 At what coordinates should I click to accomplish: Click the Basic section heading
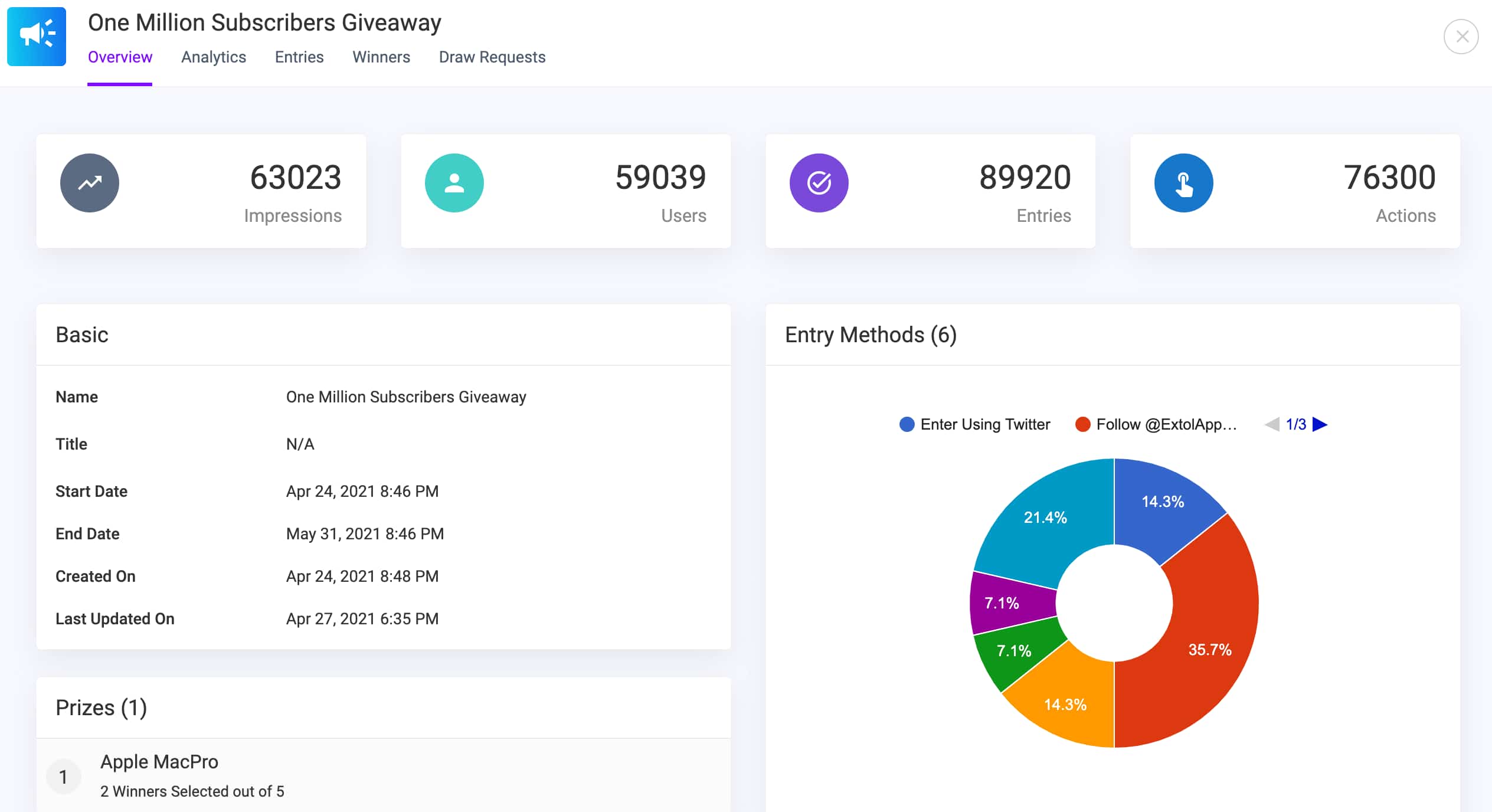point(82,335)
